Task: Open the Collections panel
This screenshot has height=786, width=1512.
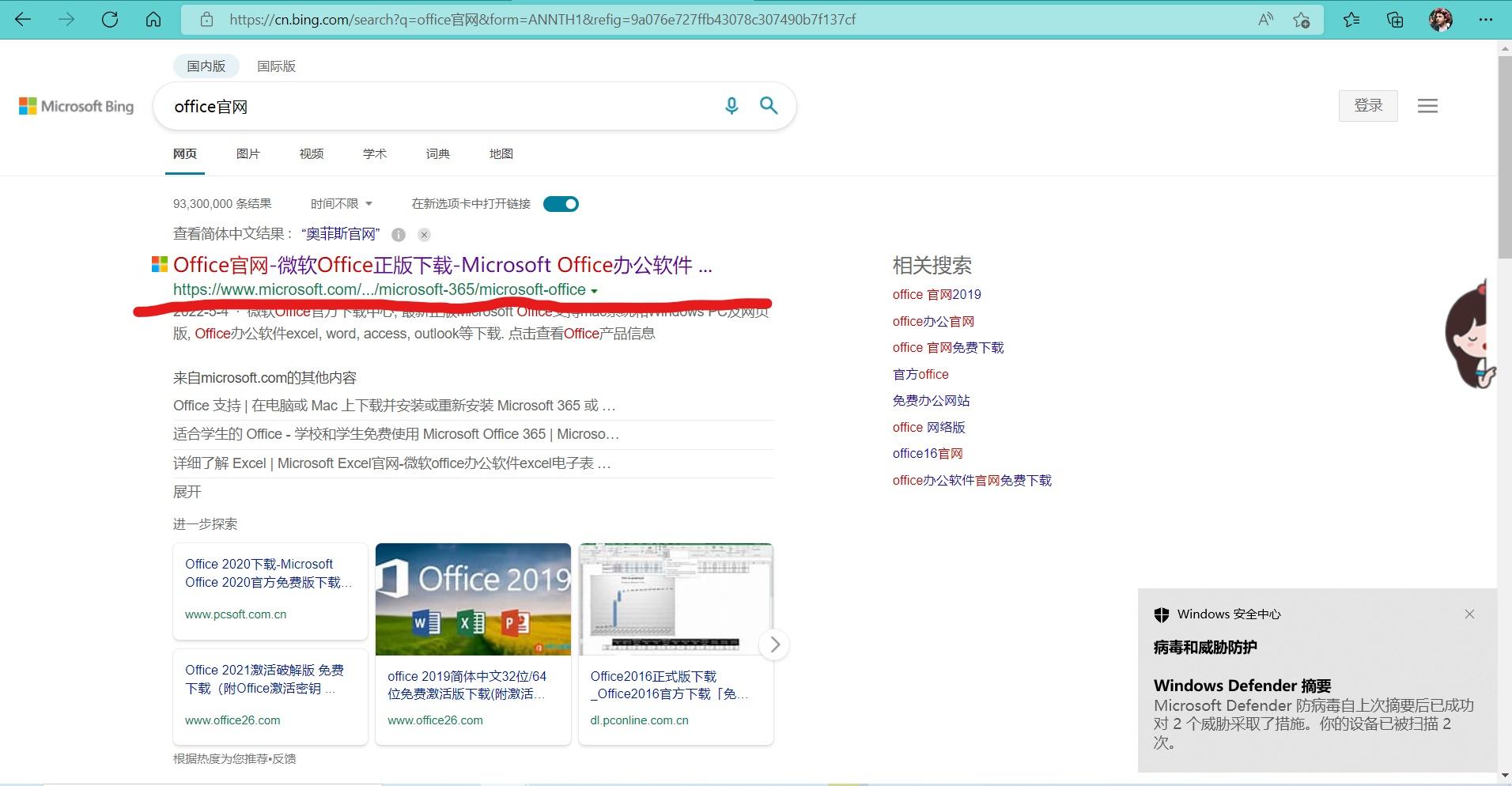Action: (1396, 20)
